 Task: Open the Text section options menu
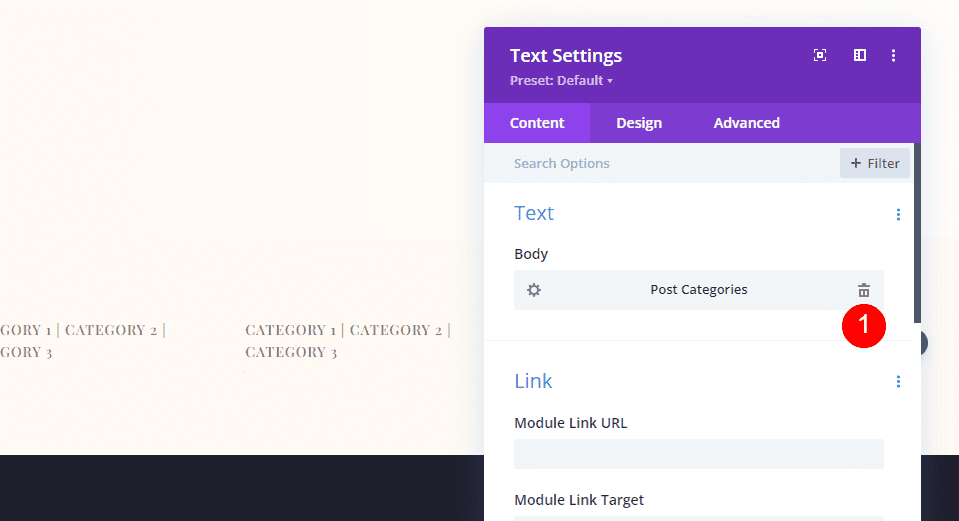(898, 214)
